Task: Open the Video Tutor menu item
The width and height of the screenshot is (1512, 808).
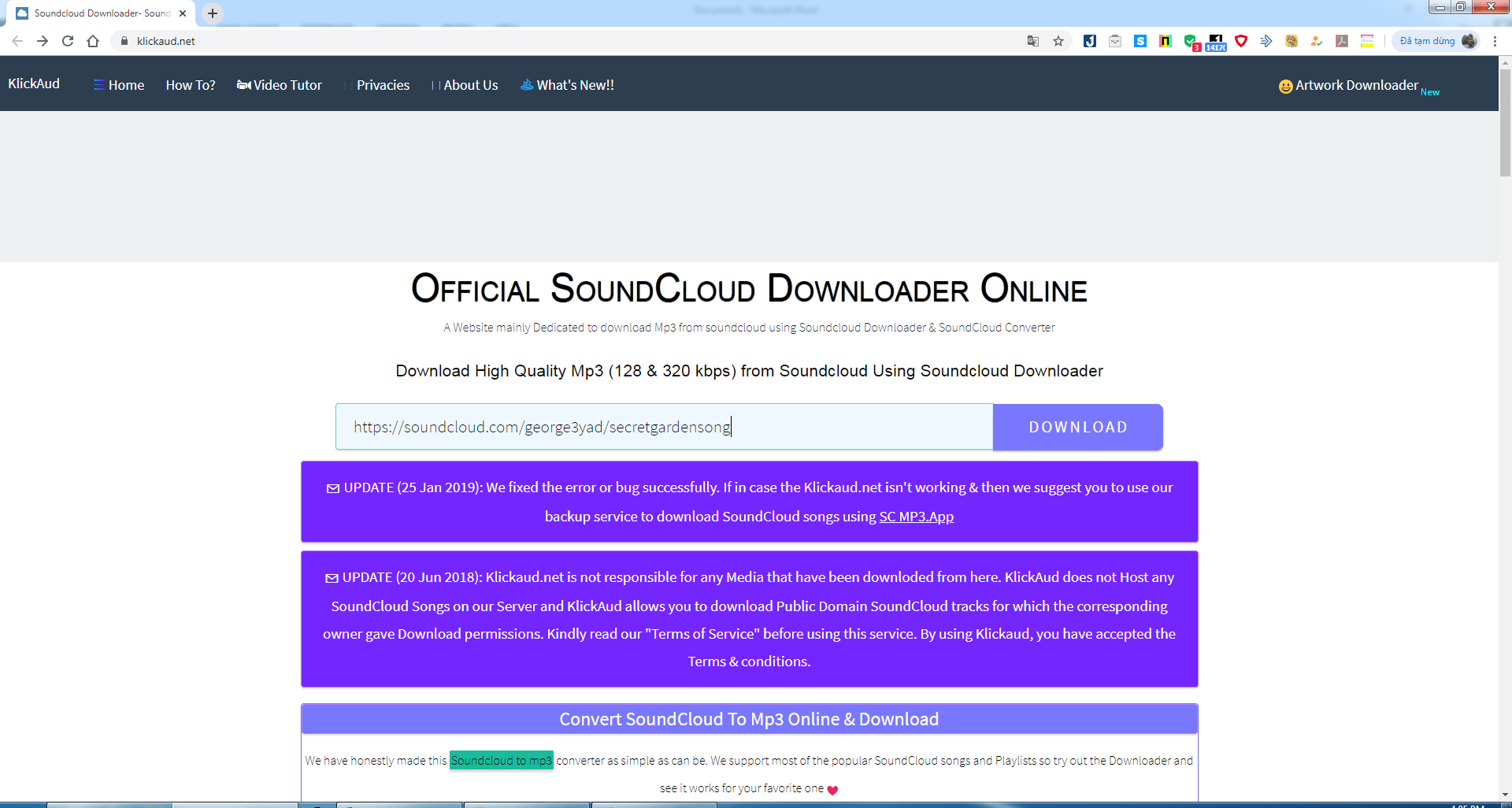Action: (x=280, y=85)
